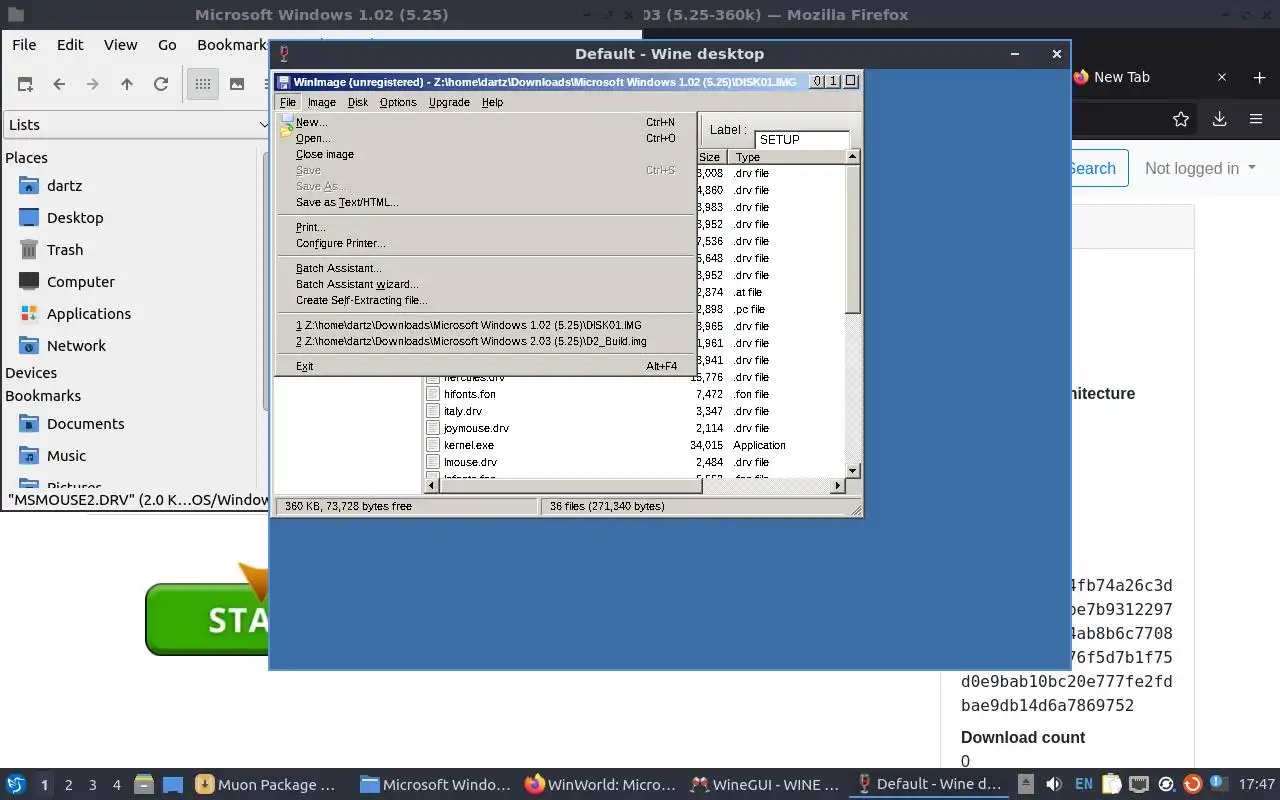Switch file manager to thumbnail view

(237, 84)
